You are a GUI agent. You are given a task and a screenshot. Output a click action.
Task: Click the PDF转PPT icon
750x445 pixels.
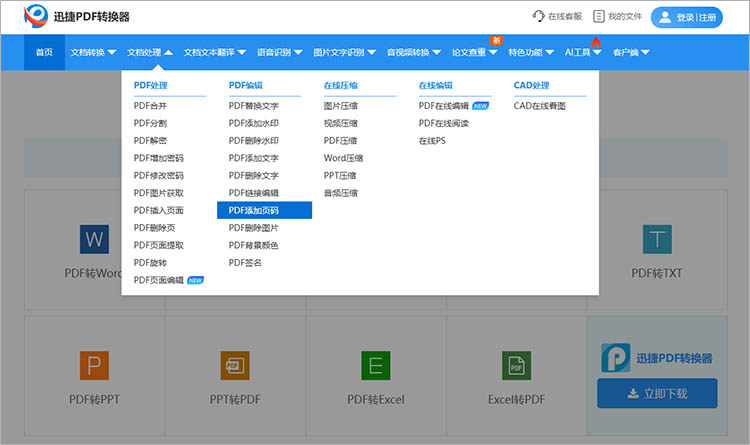tap(94, 366)
